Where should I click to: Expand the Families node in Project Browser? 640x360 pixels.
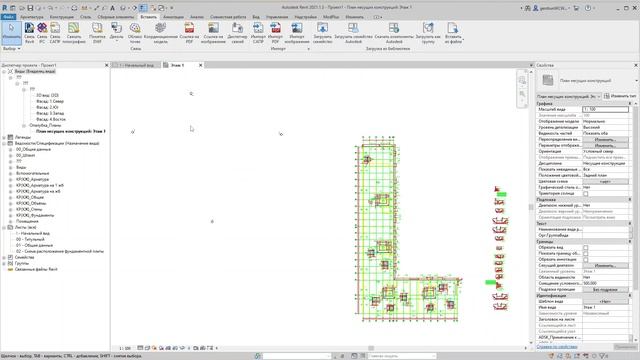tap(4, 258)
